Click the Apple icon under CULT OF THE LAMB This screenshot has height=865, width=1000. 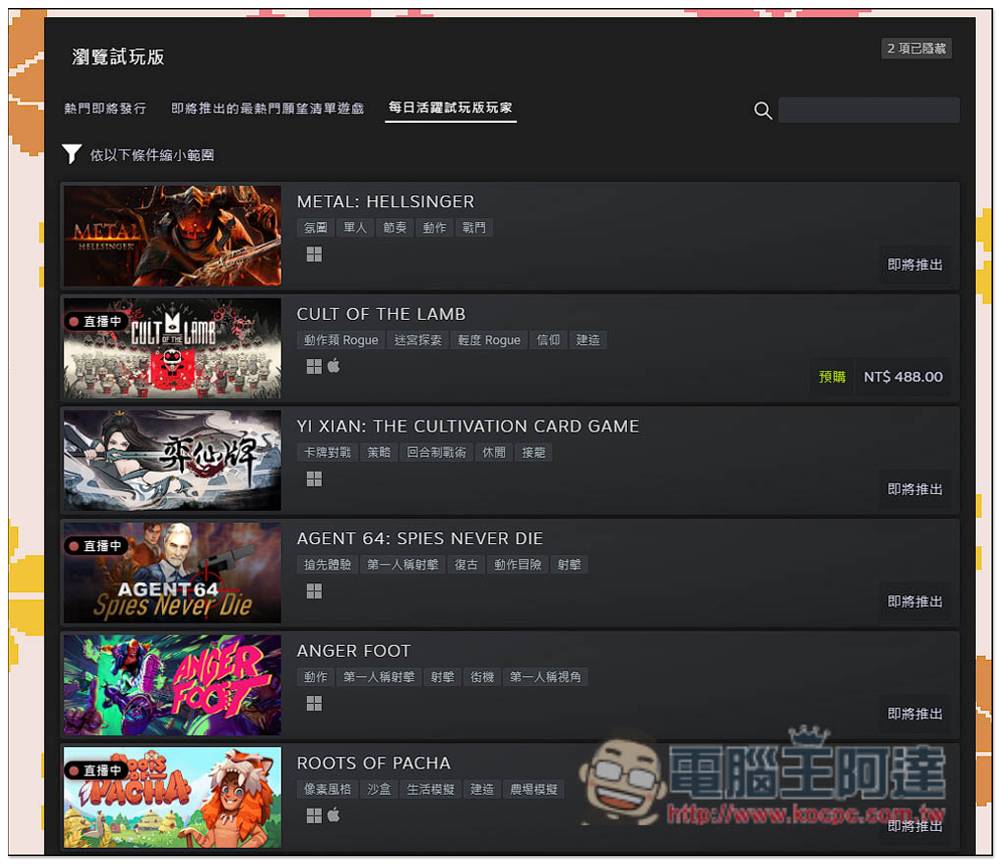coord(334,366)
